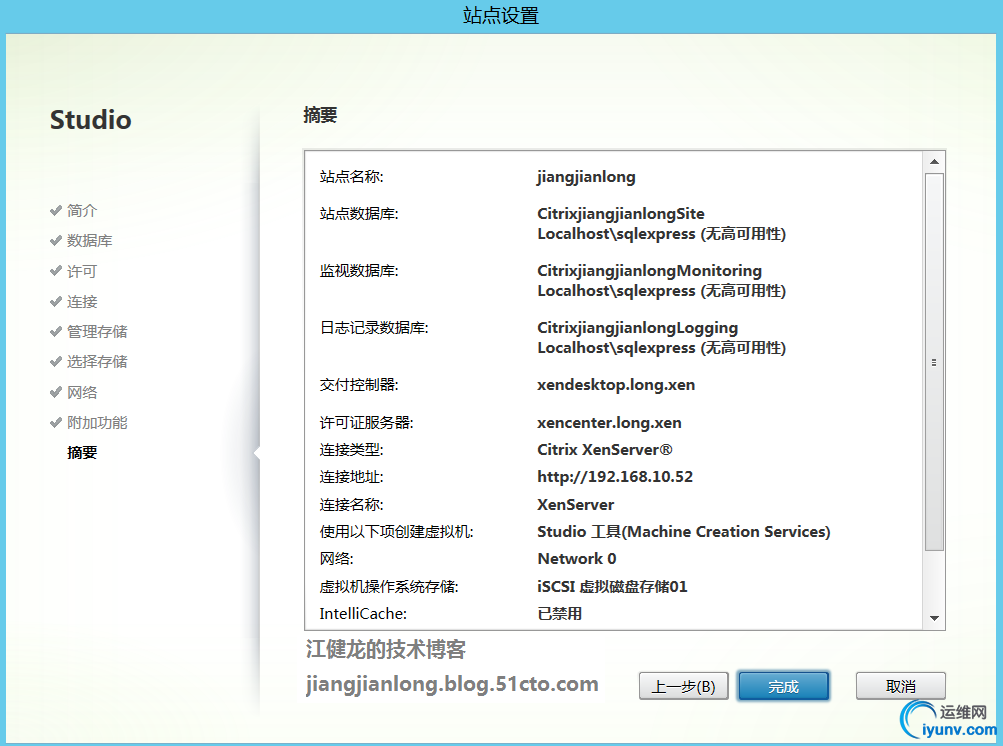Go back with the 上一步(B) button
This screenshot has width=1003, height=746.
click(683, 686)
